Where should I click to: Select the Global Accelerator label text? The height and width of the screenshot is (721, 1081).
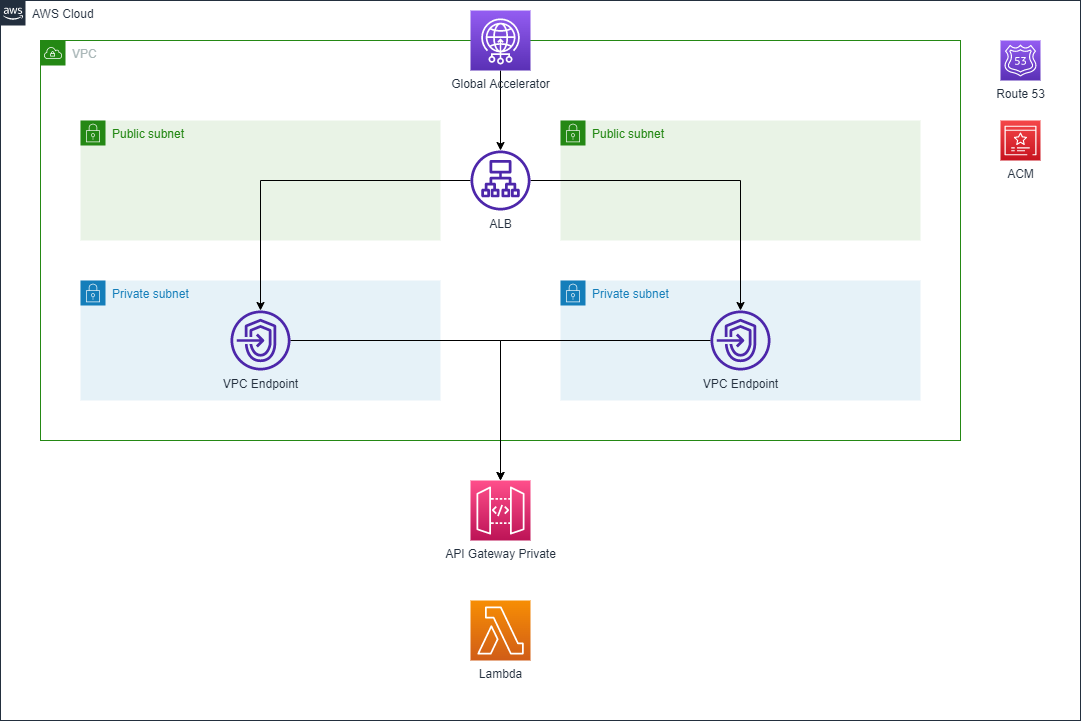[x=500, y=84]
